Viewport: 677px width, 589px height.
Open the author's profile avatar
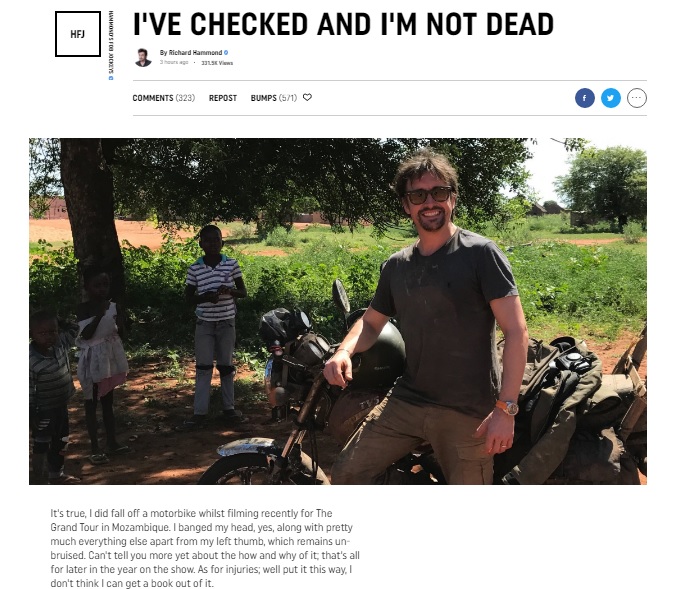click(143, 57)
